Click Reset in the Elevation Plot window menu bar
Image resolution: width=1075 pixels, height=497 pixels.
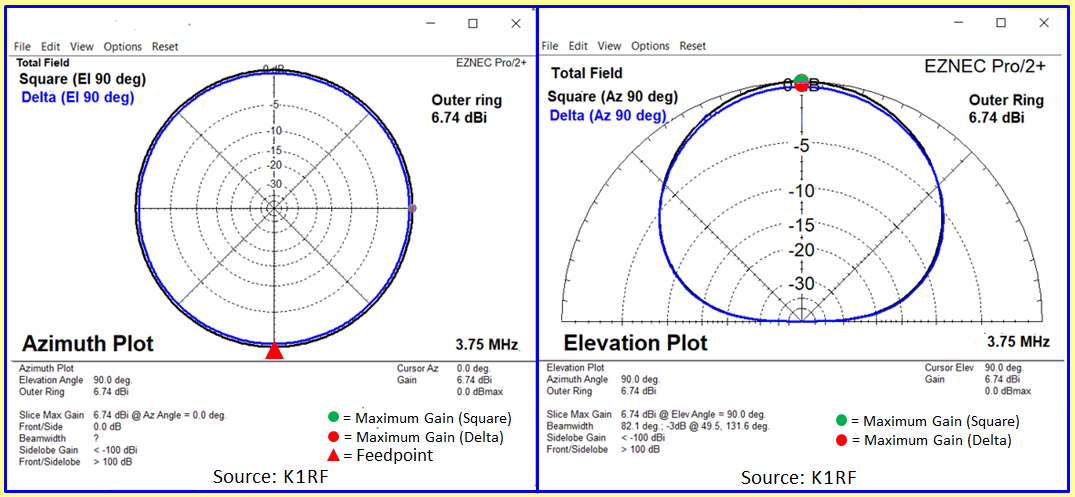tap(692, 46)
